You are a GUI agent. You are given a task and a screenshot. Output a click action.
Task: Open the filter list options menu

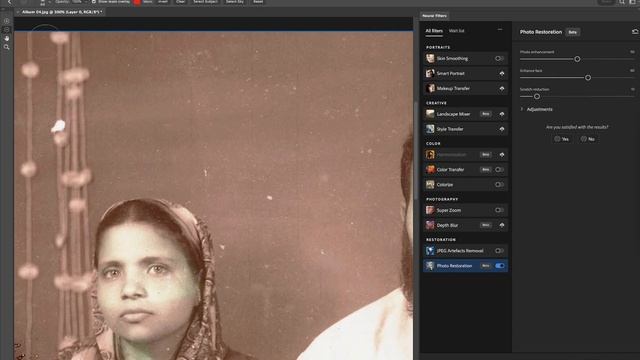pos(500,30)
